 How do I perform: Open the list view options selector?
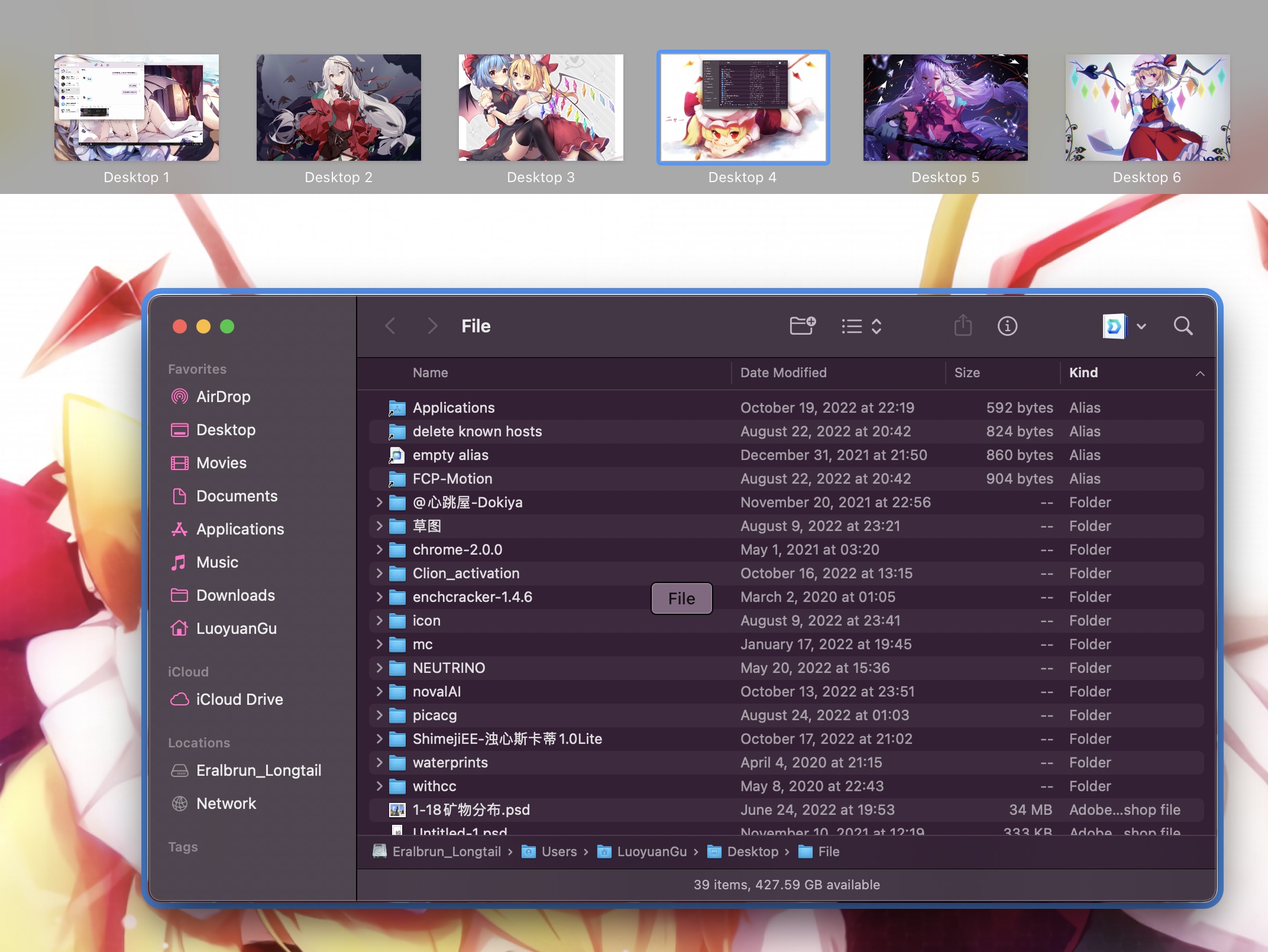(x=862, y=326)
